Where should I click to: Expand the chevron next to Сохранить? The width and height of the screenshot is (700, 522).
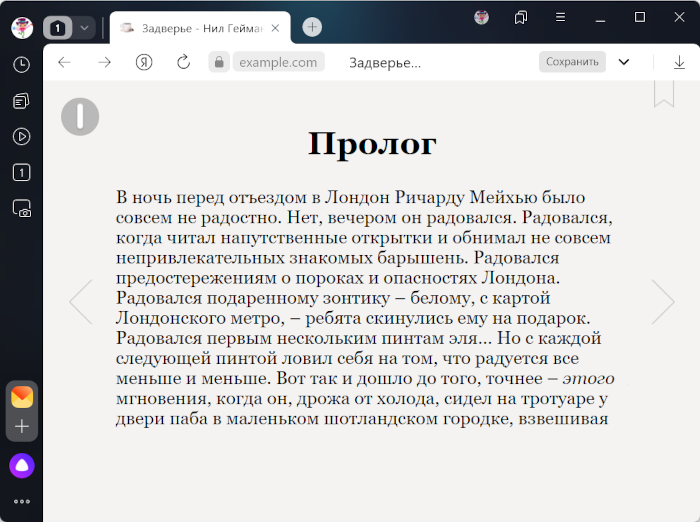tap(624, 62)
